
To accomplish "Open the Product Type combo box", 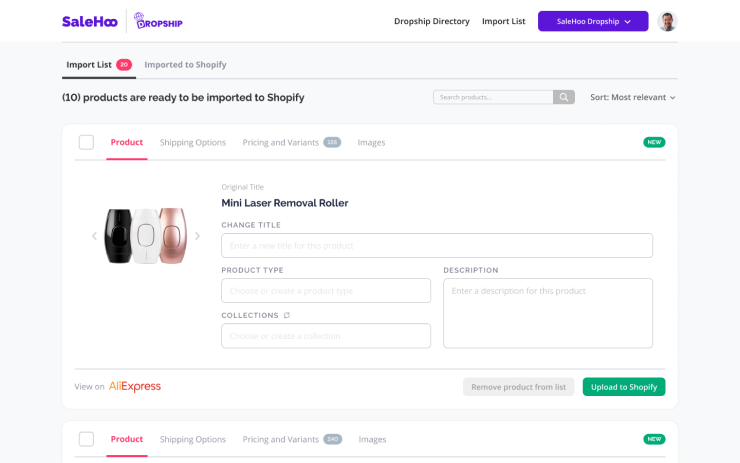I will pyautogui.click(x=326, y=291).
